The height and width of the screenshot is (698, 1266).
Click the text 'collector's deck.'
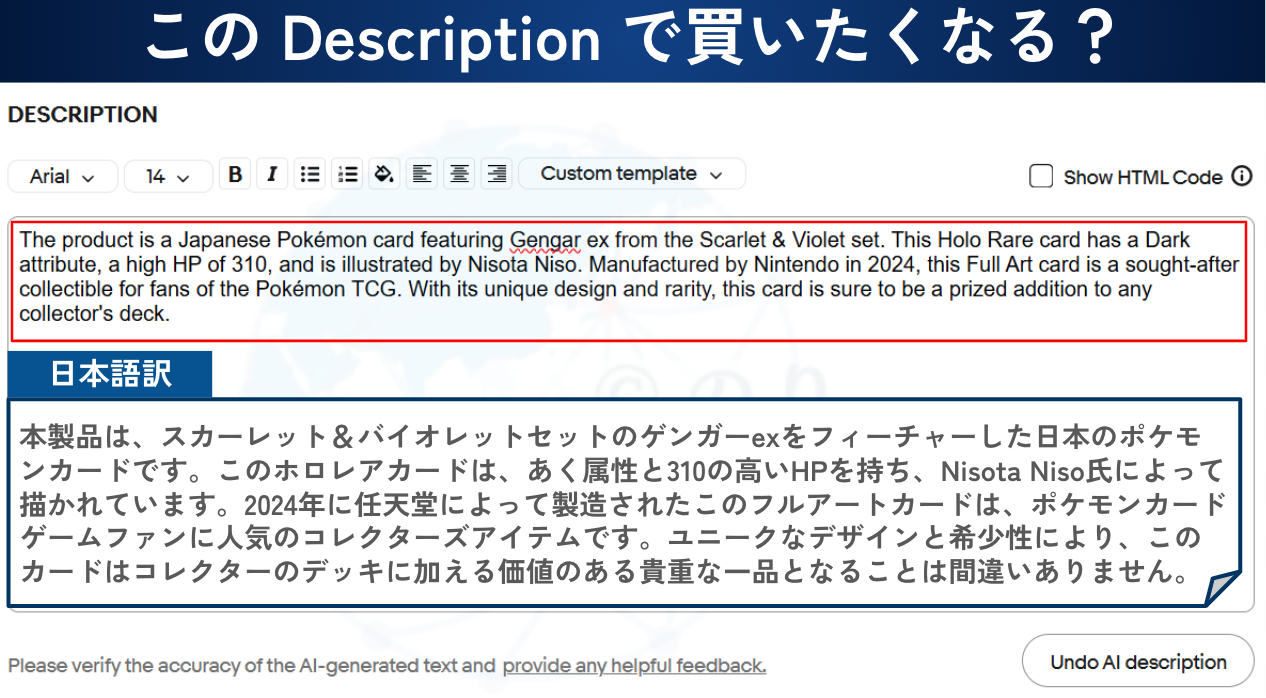click(x=95, y=315)
